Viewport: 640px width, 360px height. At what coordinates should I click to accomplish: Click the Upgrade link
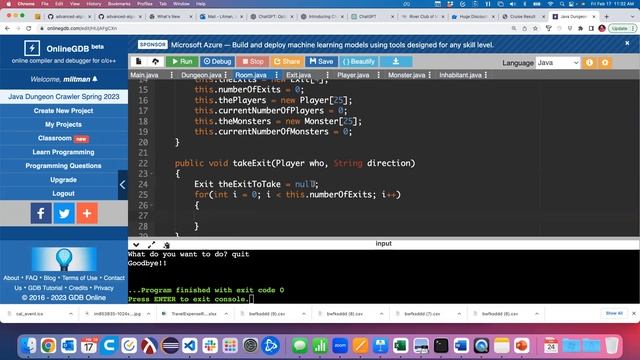64,180
